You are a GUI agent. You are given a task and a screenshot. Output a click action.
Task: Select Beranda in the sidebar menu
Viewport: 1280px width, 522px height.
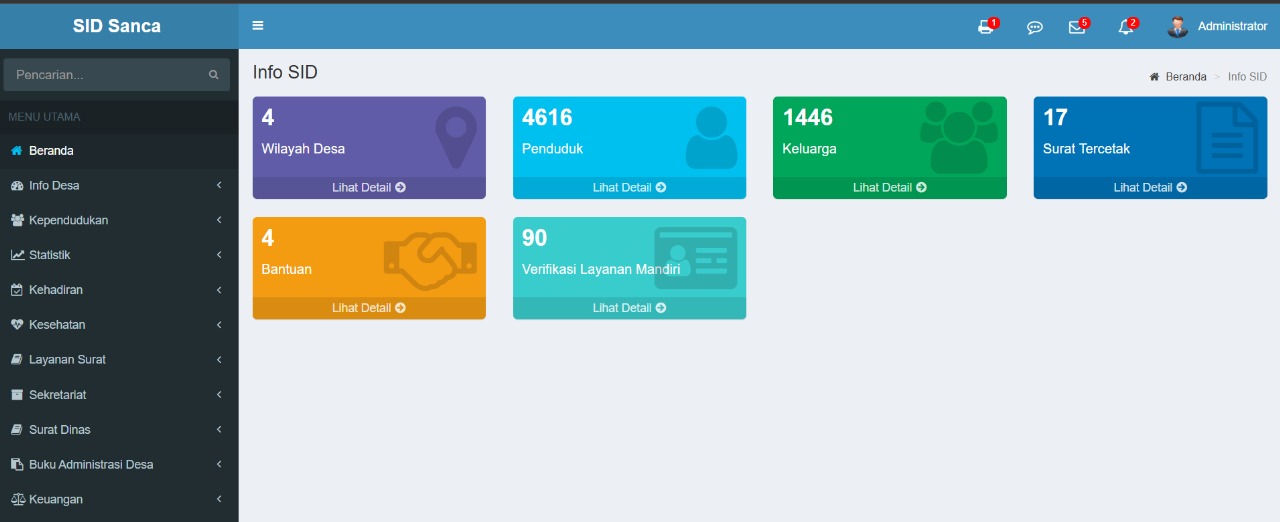[51, 151]
